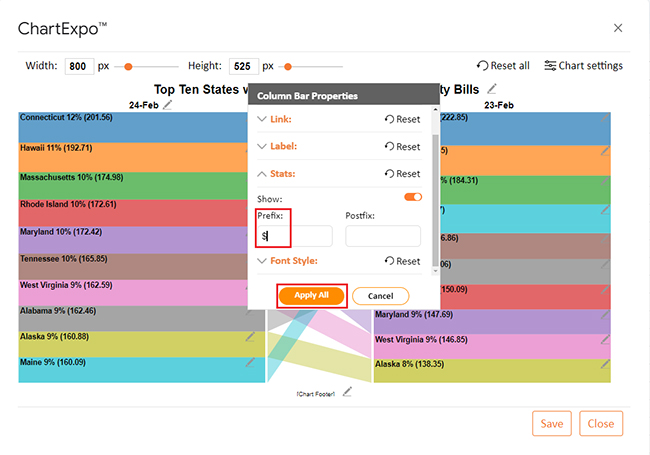Click the properties panel scrollbar

click(x=435, y=199)
